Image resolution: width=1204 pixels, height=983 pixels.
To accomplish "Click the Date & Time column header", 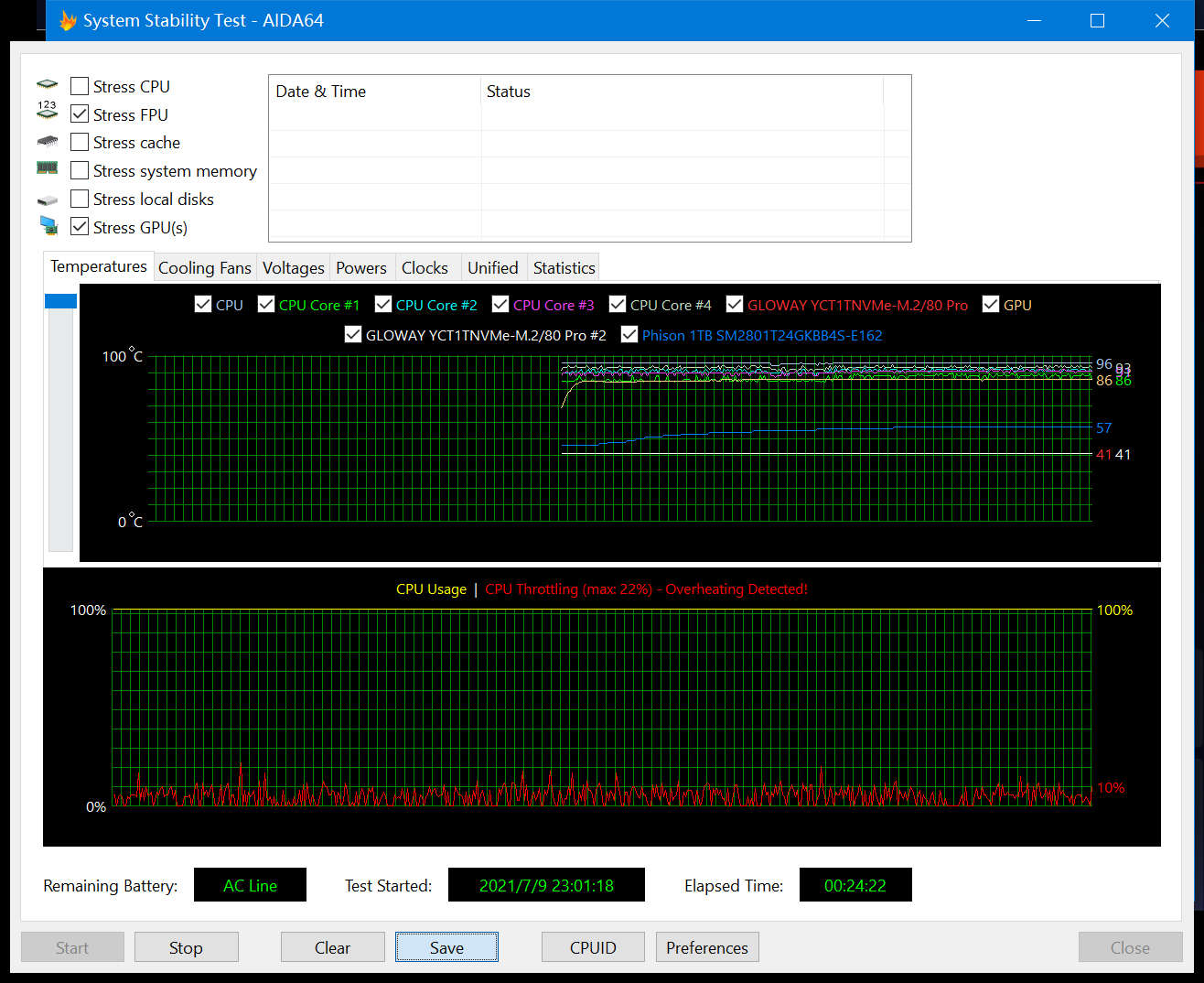I will 375,92.
